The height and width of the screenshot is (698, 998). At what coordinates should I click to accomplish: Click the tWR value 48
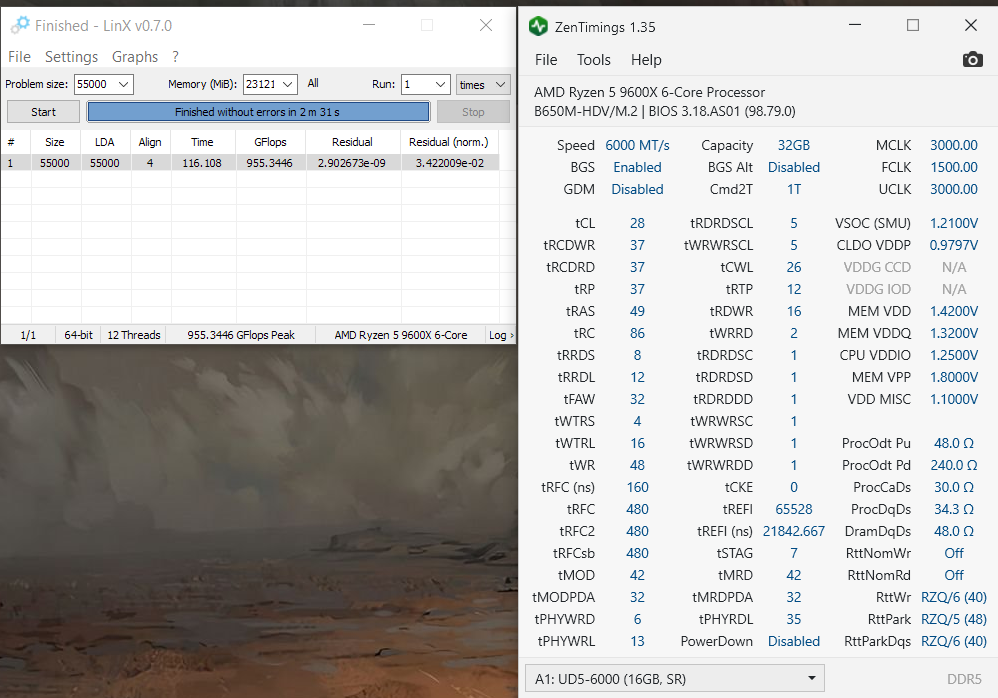(637, 465)
